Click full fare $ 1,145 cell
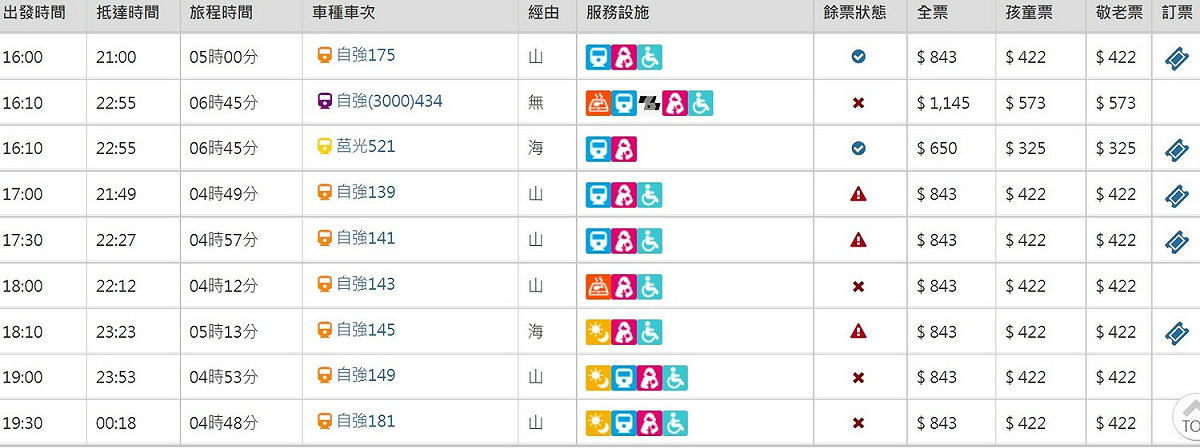The image size is (1200, 448). 943,103
